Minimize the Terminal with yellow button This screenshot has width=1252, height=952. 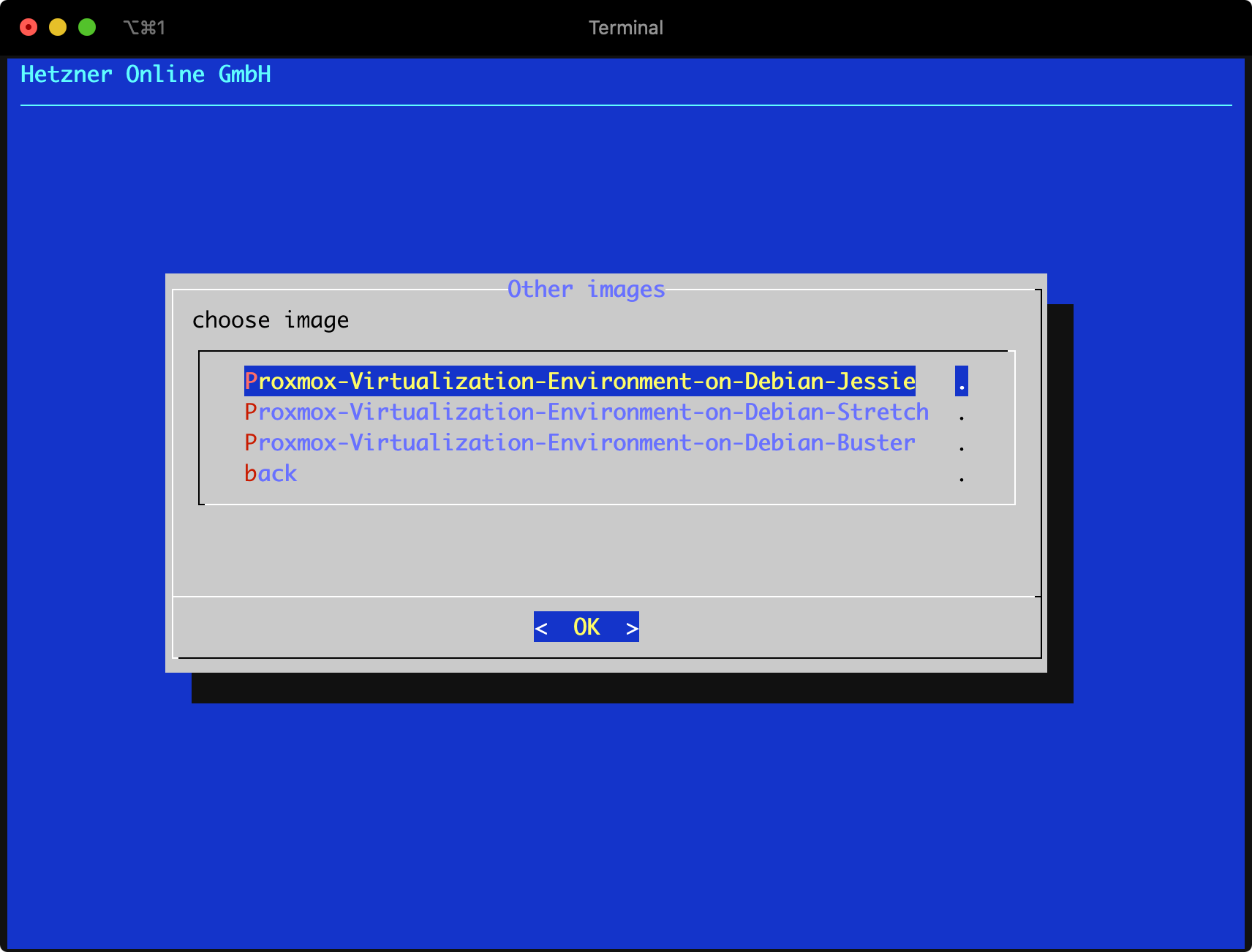click(x=58, y=27)
